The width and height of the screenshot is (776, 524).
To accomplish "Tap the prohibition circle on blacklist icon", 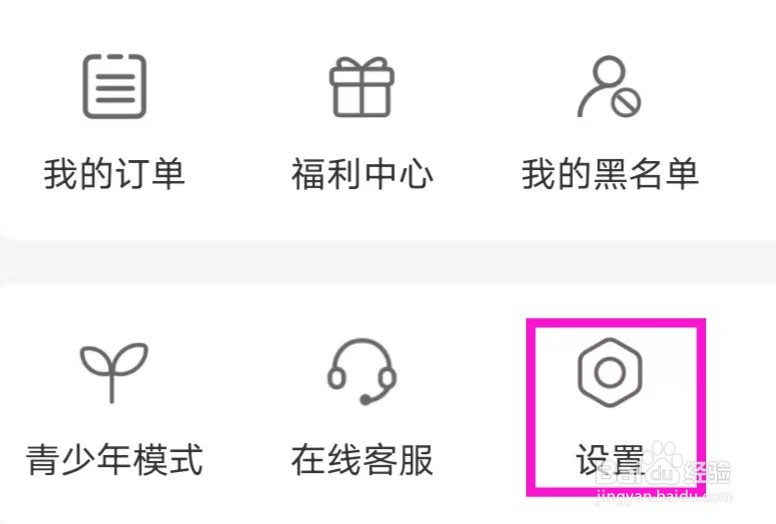I will tap(625, 103).
